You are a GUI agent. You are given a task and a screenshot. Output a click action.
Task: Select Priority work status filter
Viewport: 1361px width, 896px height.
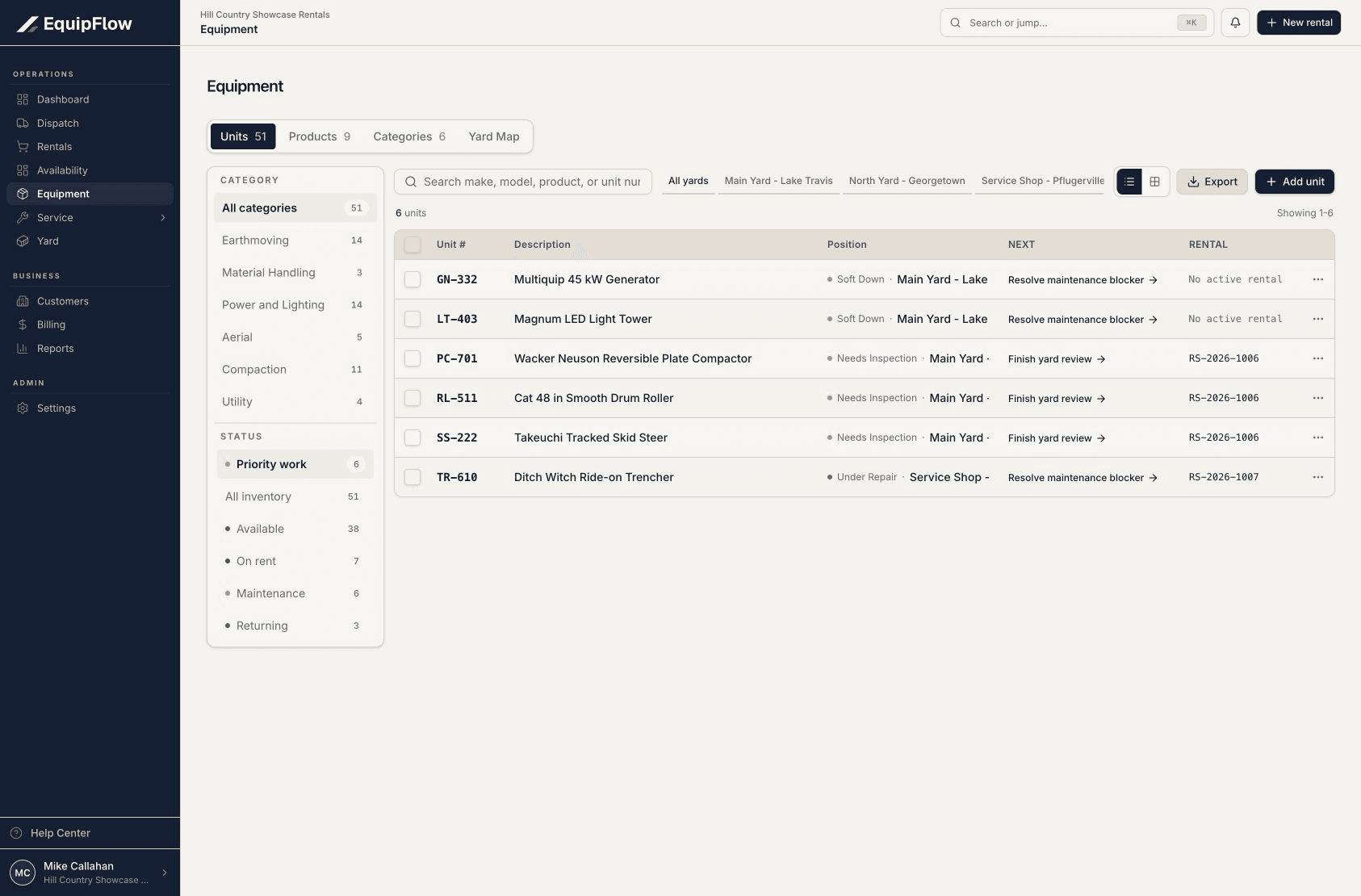coord(295,464)
